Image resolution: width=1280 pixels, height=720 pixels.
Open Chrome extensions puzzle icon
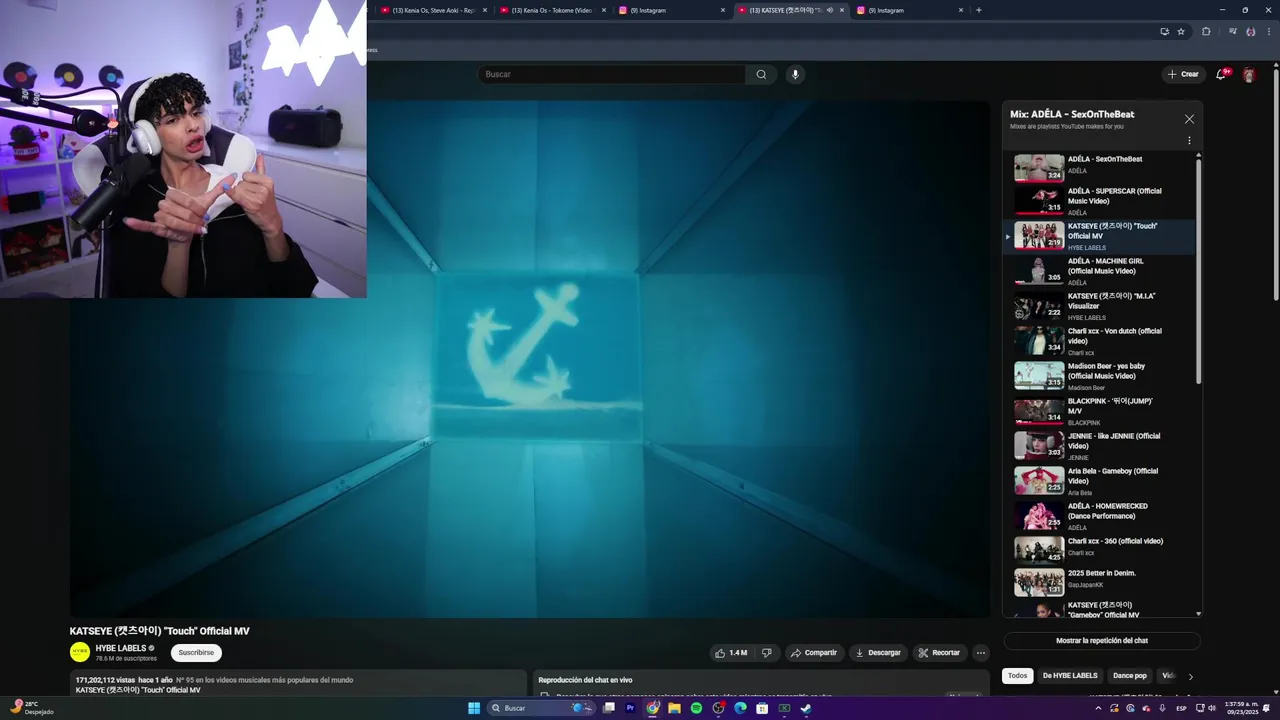[x=1206, y=31]
